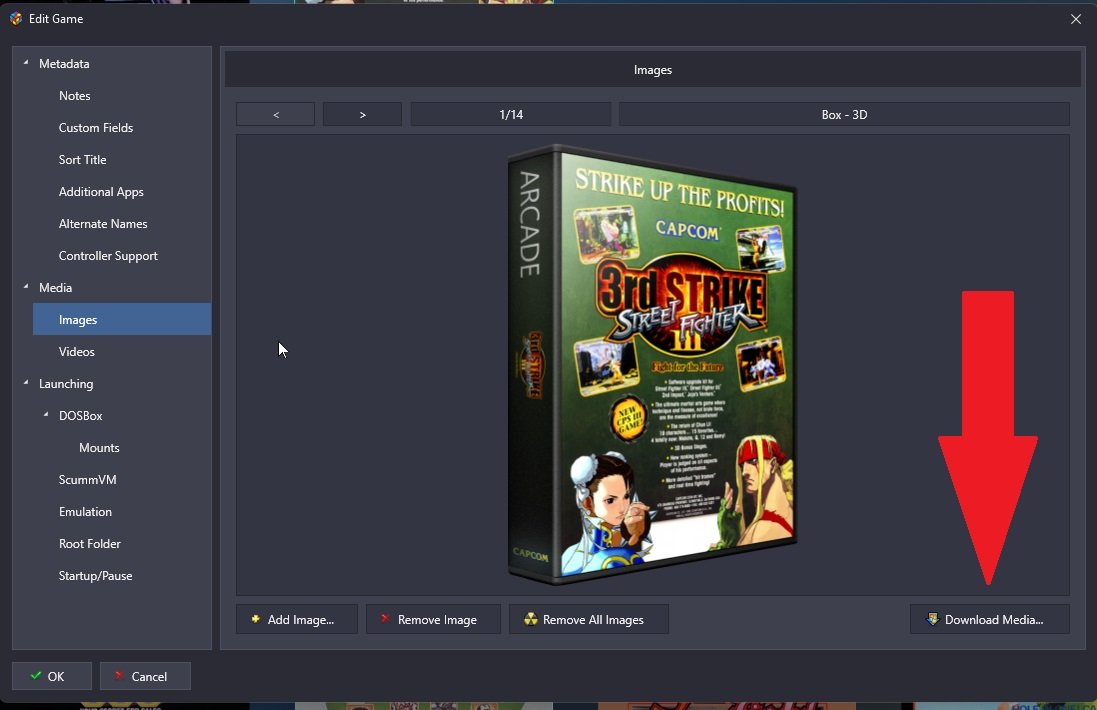Click the red X icon on Cancel

point(119,676)
